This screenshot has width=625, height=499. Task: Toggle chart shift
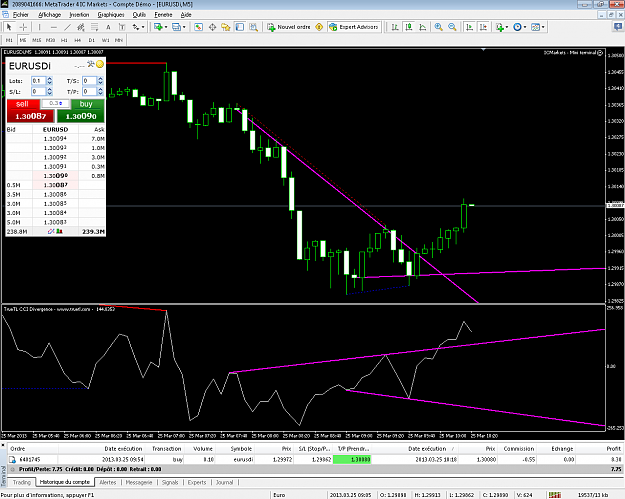pos(483,27)
